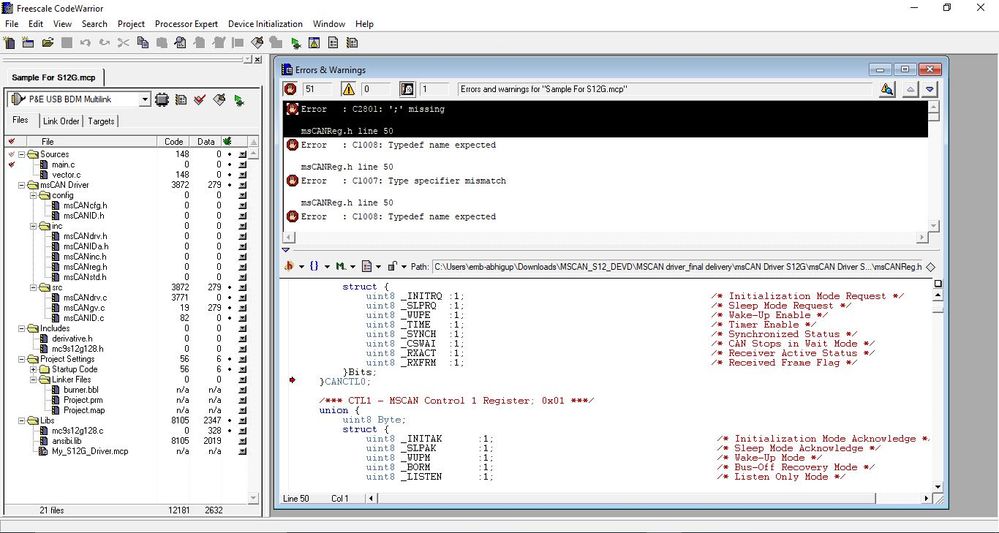Switch to the Link Order tab
999x533 pixels.
[x=60, y=121]
